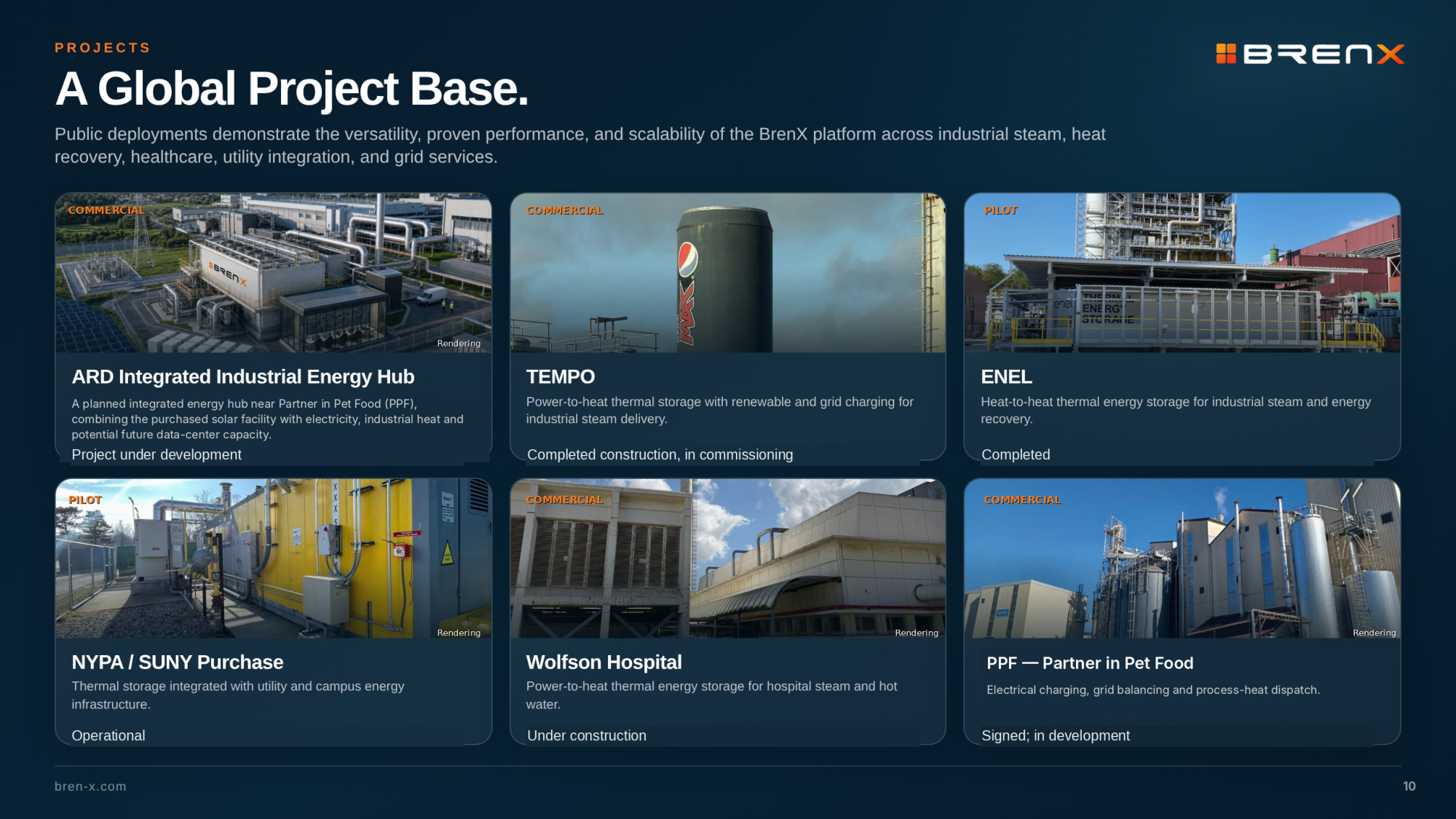Click the COMMERCIAL badge on the ARD card

[x=106, y=210]
